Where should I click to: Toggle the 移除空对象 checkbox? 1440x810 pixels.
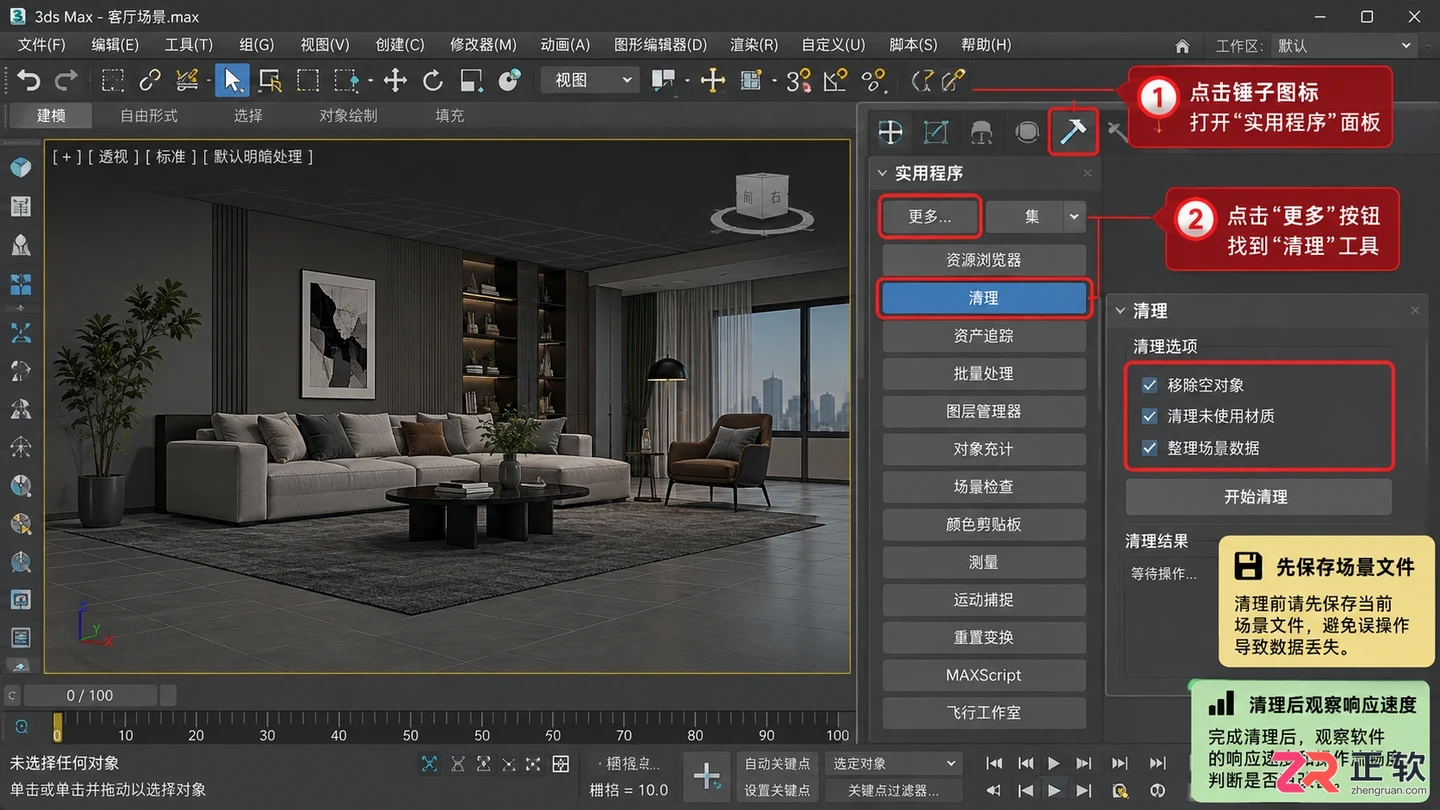(1150, 385)
